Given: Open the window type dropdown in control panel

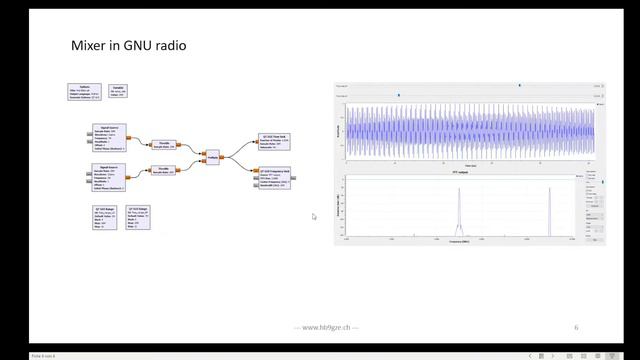Looking at the screenshot, I should [595, 219].
